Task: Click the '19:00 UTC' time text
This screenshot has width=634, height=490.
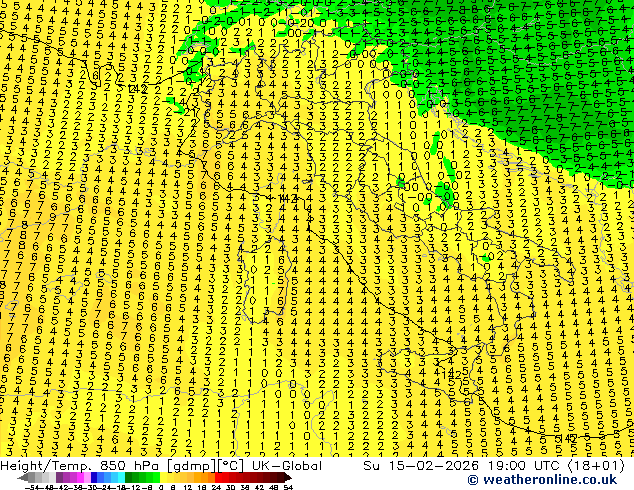Action: [x=525, y=466]
